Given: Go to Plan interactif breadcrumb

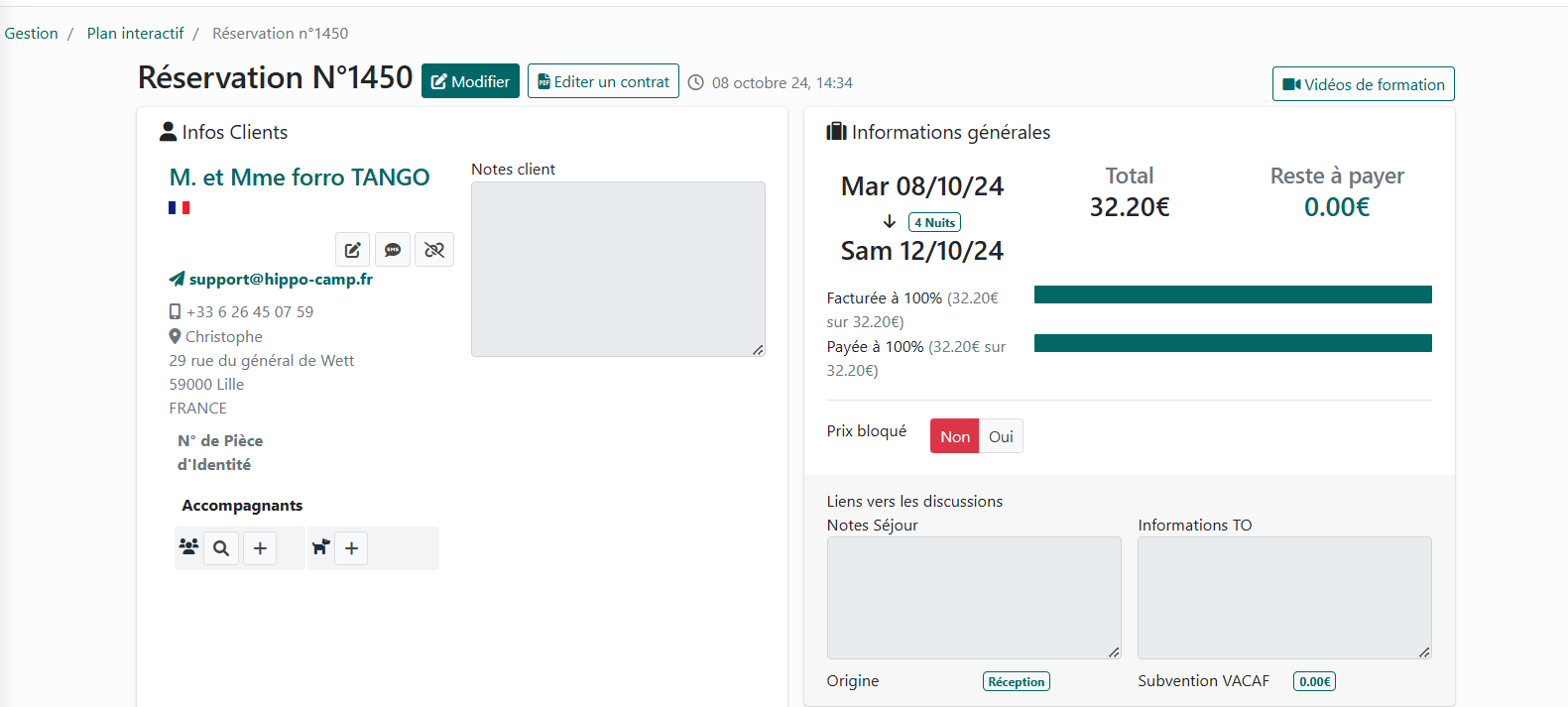Looking at the screenshot, I should (135, 34).
